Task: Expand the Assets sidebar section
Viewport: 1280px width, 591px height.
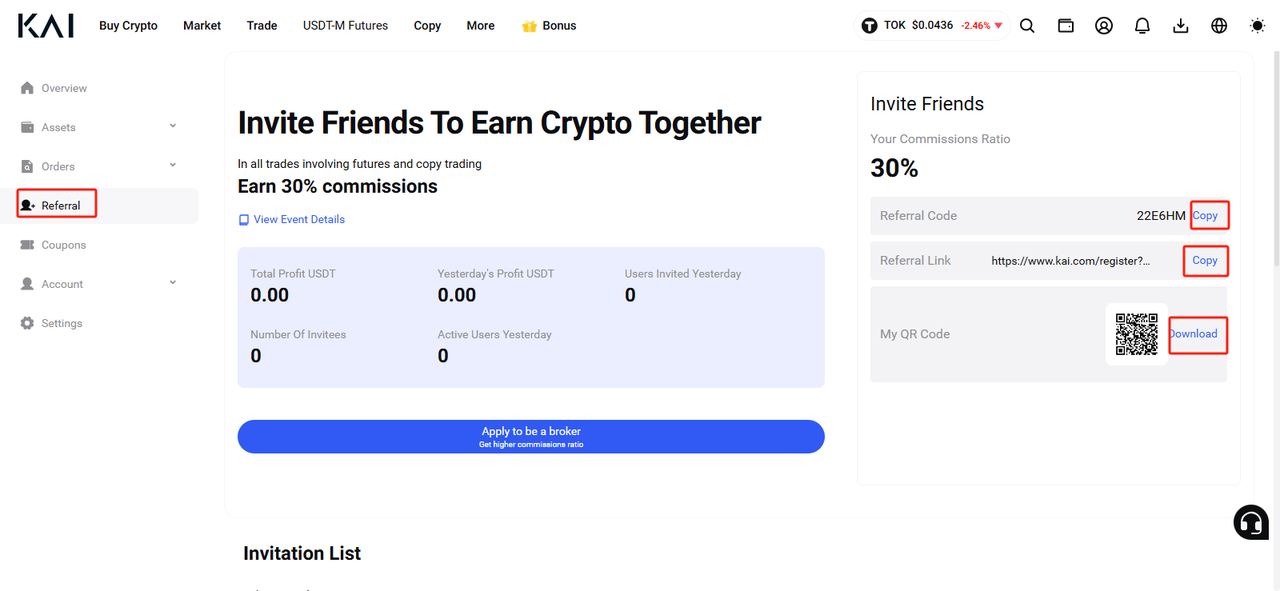Action: [x=98, y=127]
